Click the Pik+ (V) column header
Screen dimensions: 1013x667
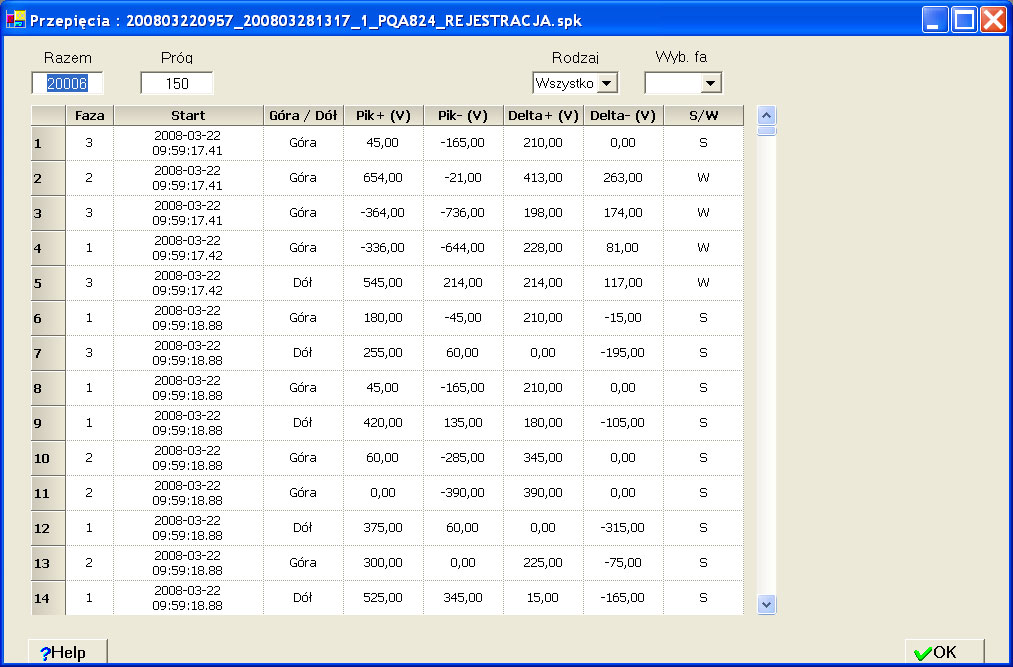(383, 115)
